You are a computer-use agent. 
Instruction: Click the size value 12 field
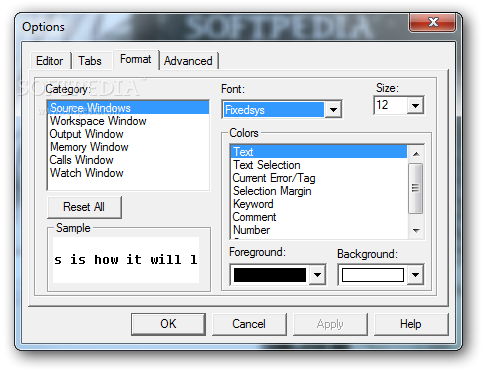[391, 105]
